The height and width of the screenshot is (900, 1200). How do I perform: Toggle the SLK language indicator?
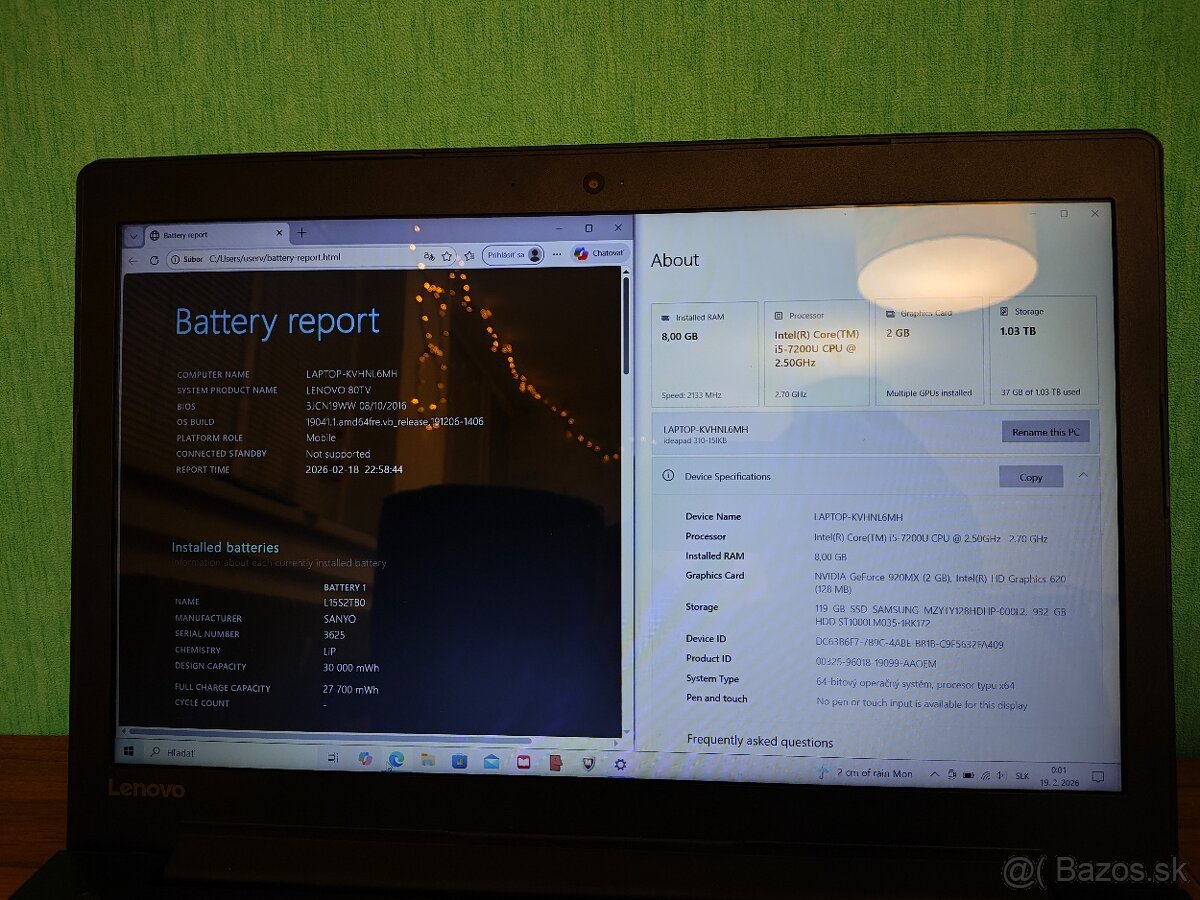1023,775
